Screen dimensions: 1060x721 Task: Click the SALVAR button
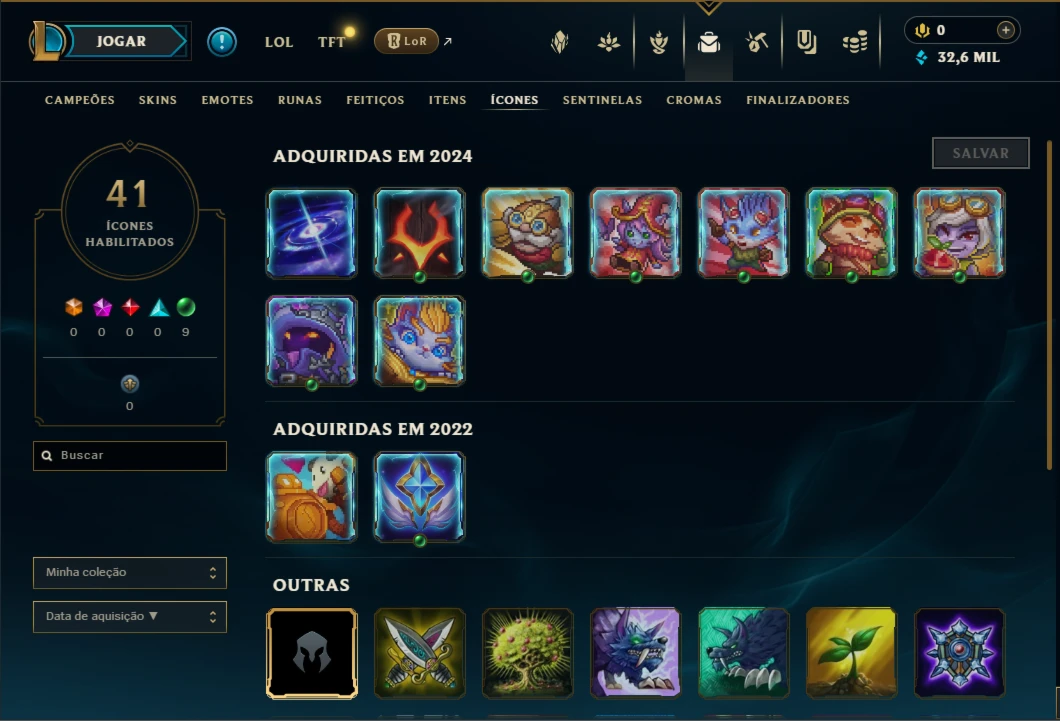pyautogui.click(x=981, y=153)
